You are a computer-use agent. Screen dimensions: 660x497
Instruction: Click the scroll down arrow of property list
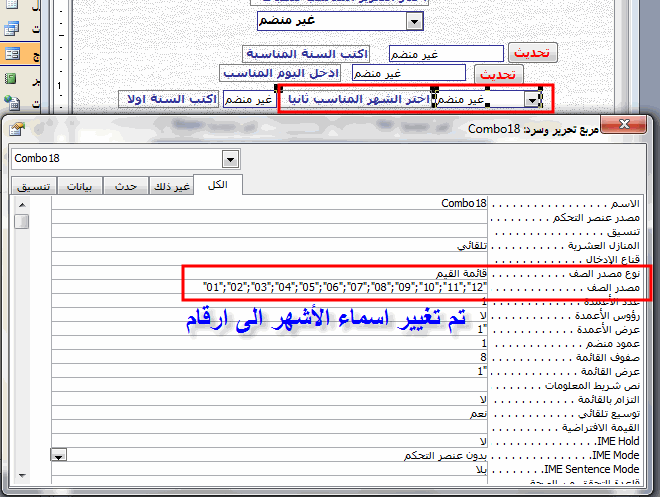22,476
